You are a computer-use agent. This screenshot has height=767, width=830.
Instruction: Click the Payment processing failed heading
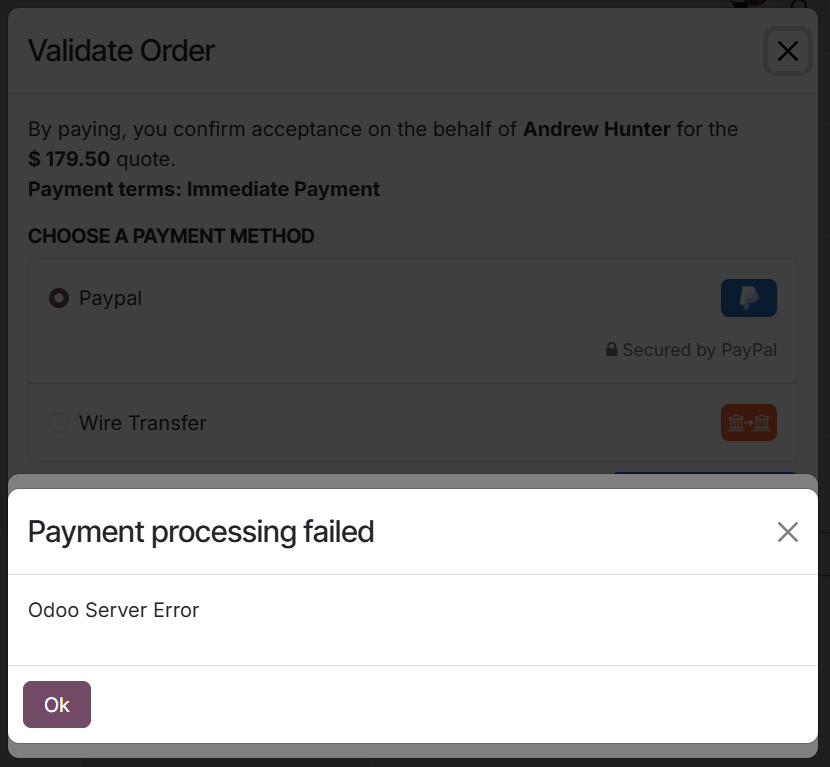pyautogui.click(x=201, y=532)
